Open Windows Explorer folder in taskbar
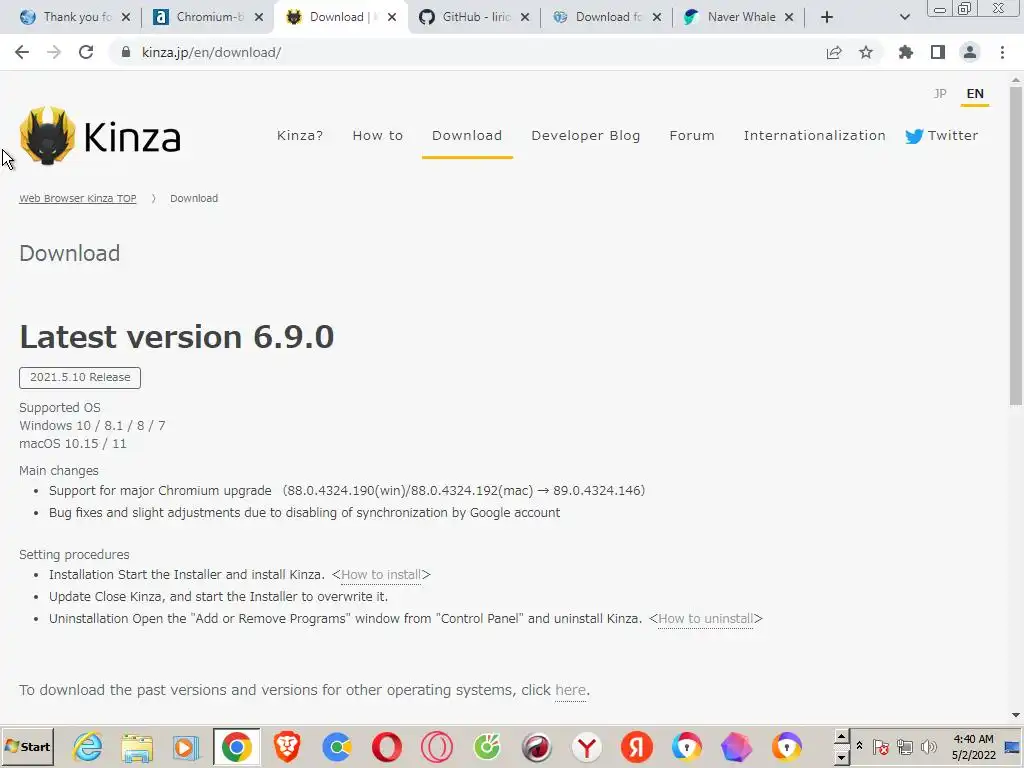This screenshot has height=768, width=1024. [137, 746]
